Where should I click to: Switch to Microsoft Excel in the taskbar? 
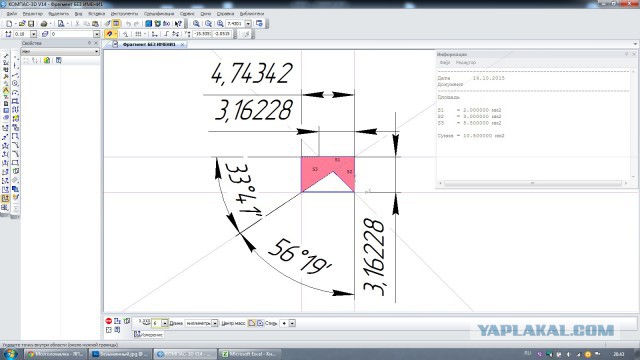click(x=249, y=354)
